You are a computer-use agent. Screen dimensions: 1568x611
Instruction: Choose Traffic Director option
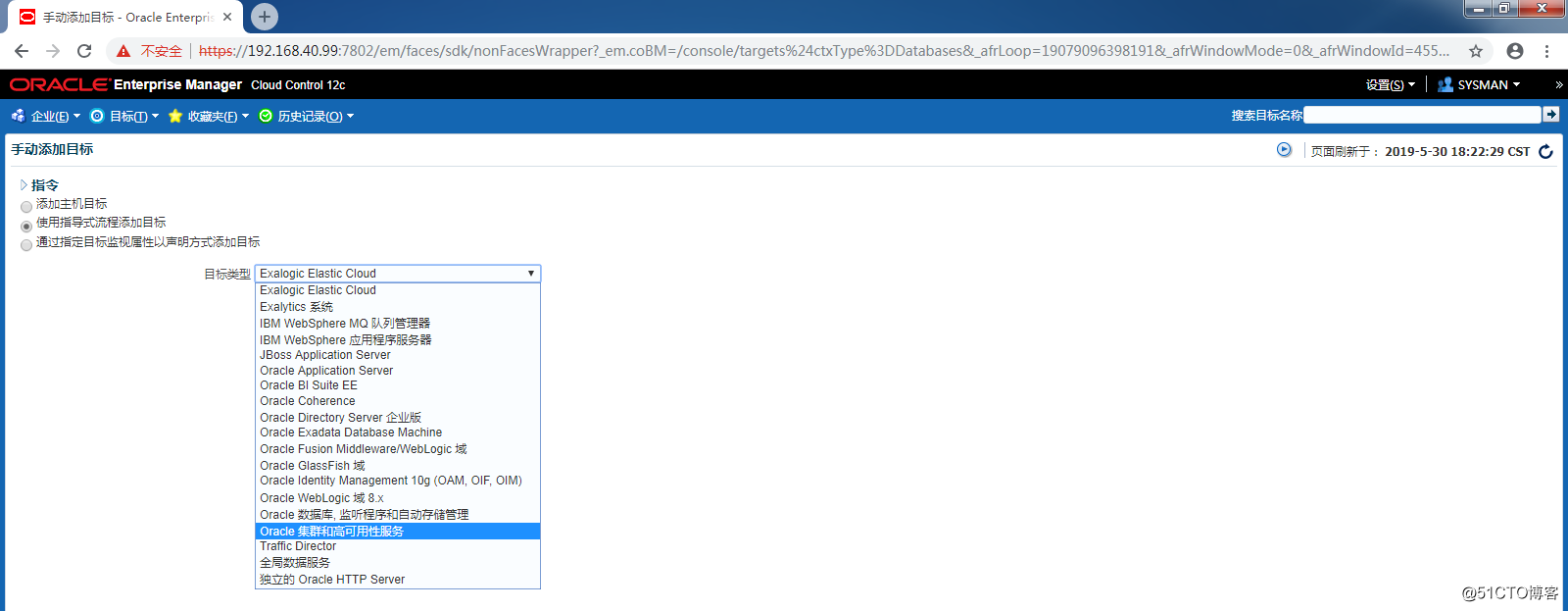pos(398,546)
